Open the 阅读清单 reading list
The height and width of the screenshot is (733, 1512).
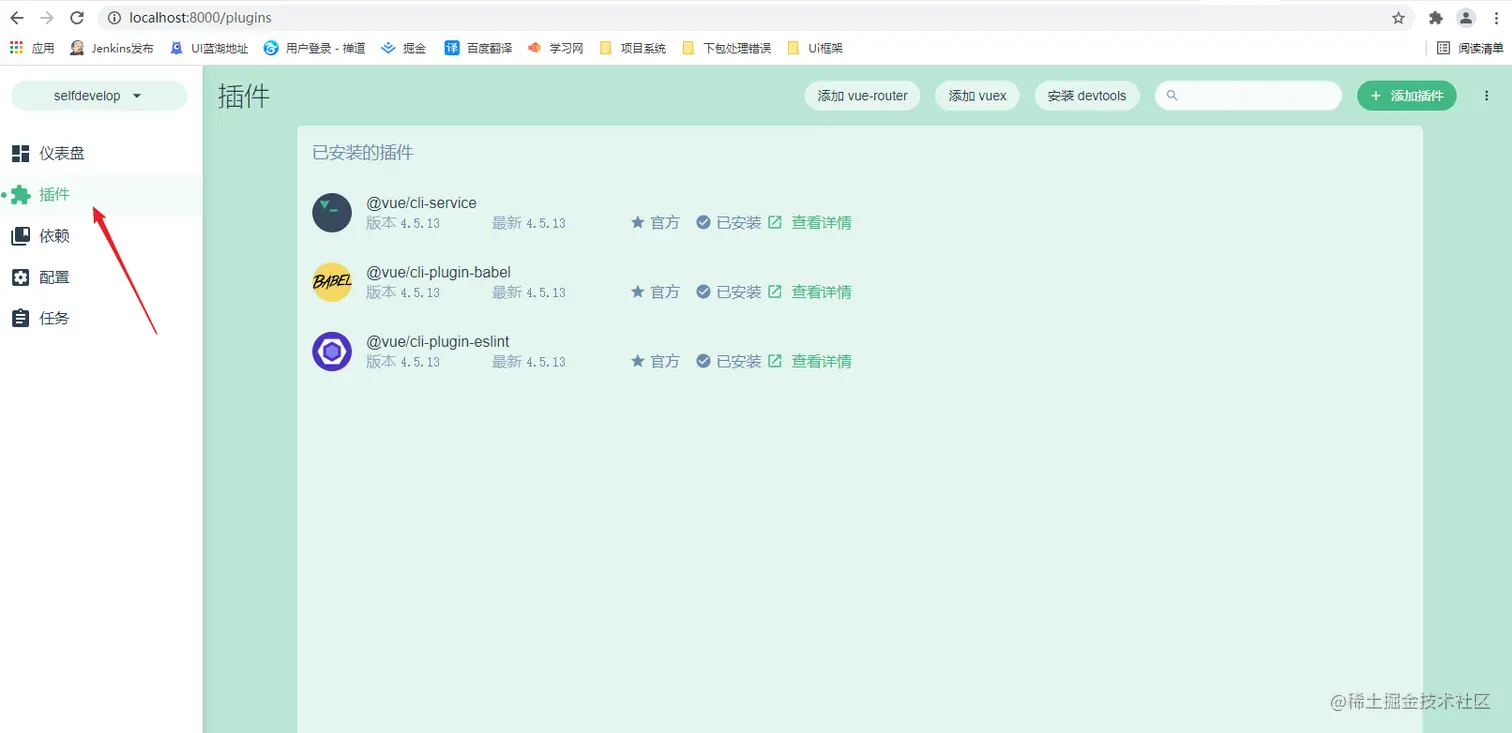tap(1470, 48)
